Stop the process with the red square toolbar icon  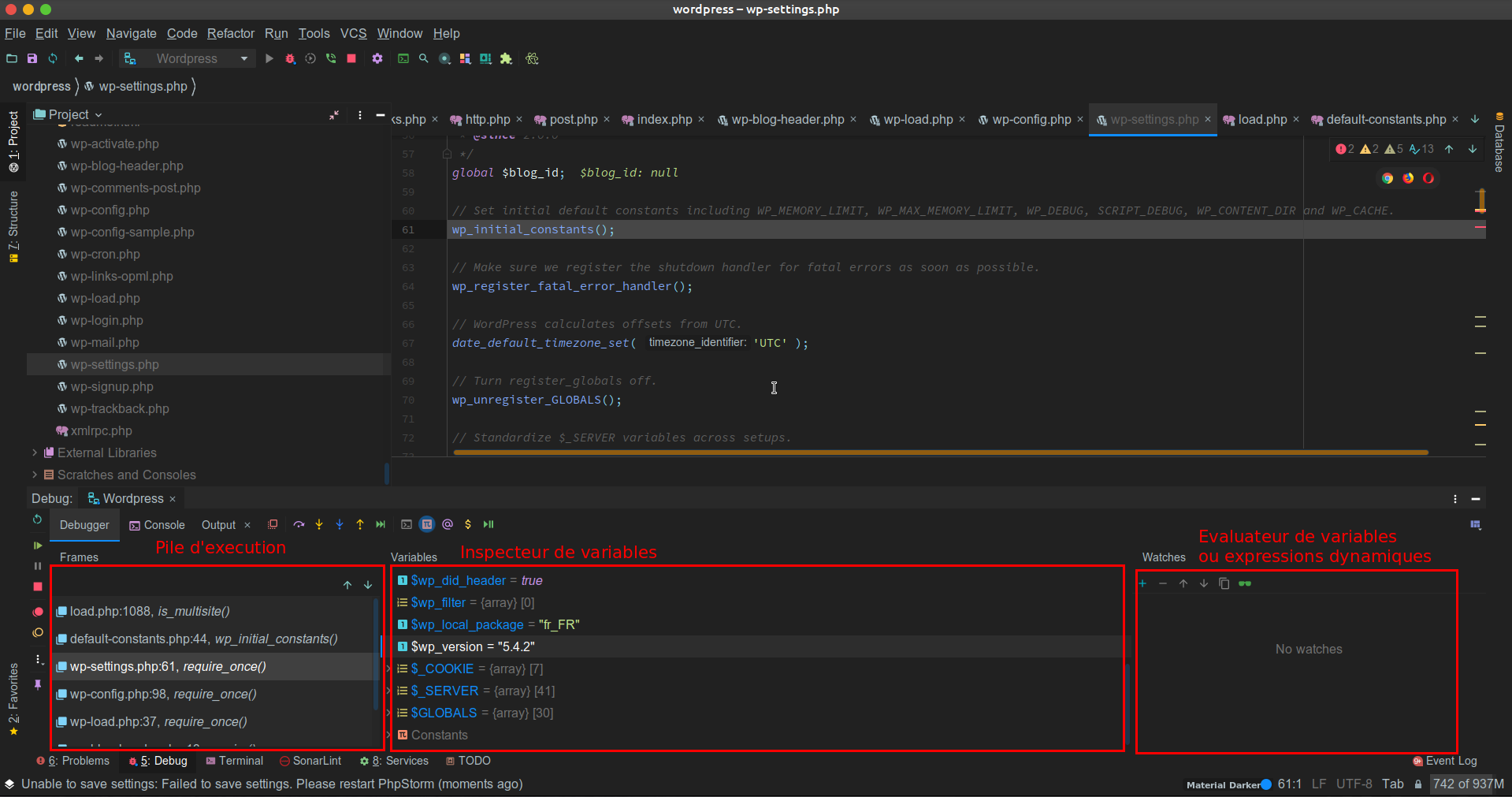coord(351,58)
